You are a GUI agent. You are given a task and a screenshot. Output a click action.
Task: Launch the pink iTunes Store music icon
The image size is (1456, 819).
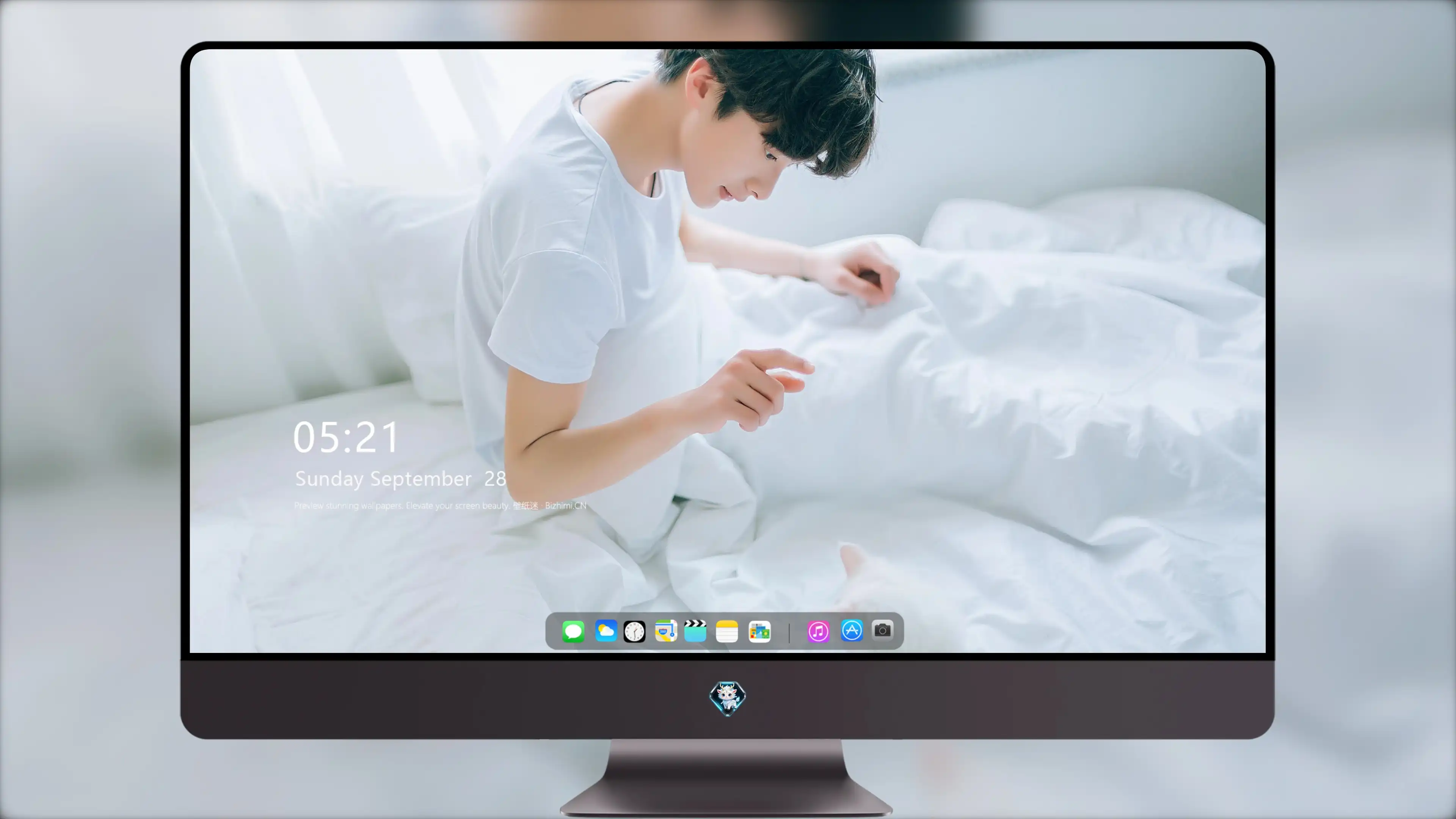click(819, 631)
